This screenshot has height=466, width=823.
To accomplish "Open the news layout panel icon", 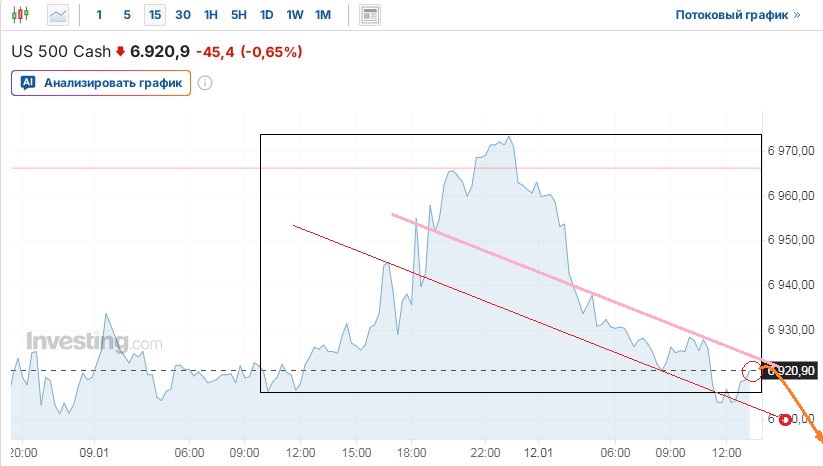I will (x=370, y=15).
